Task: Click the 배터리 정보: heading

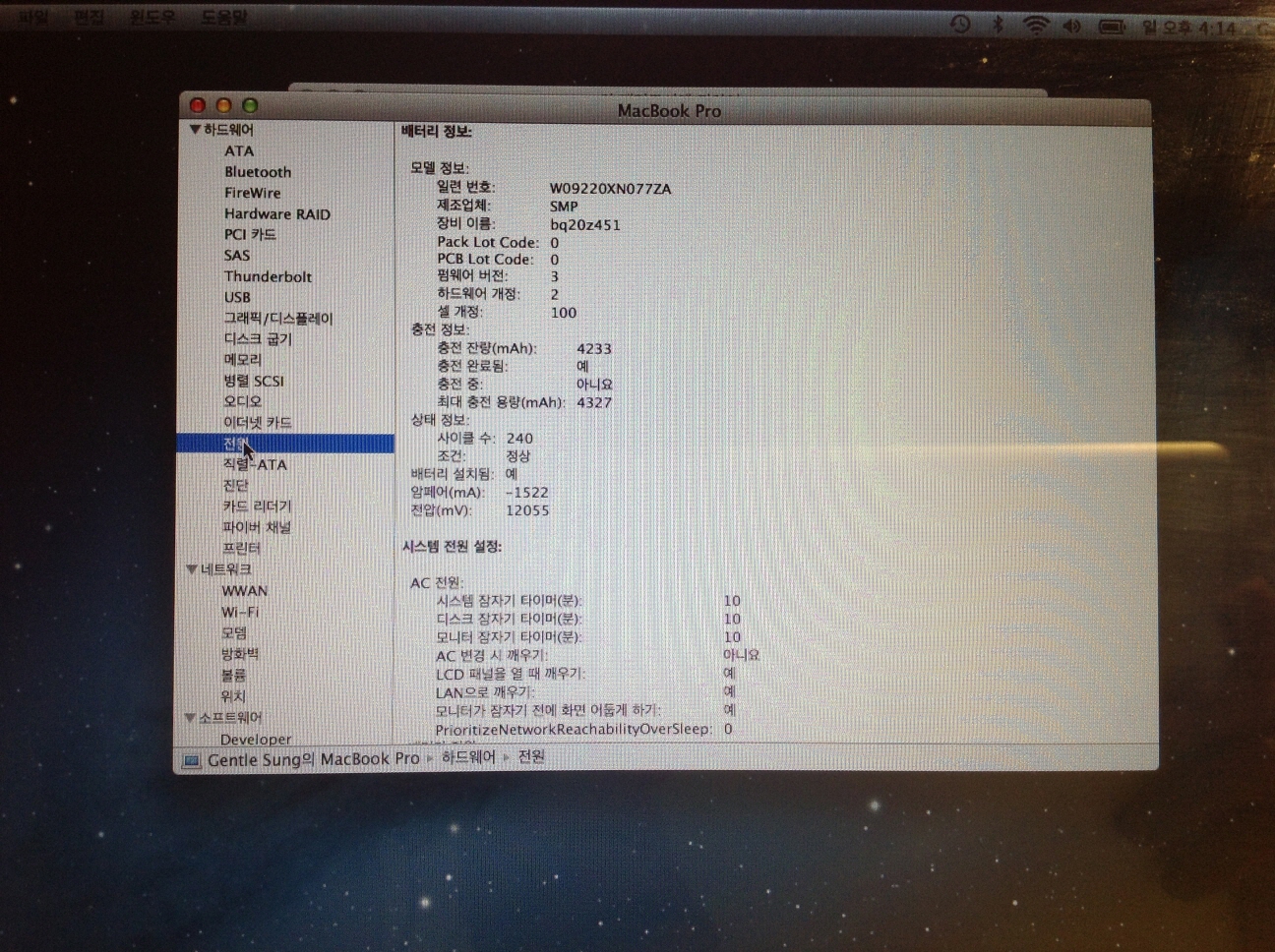Action: pyautogui.click(x=437, y=132)
